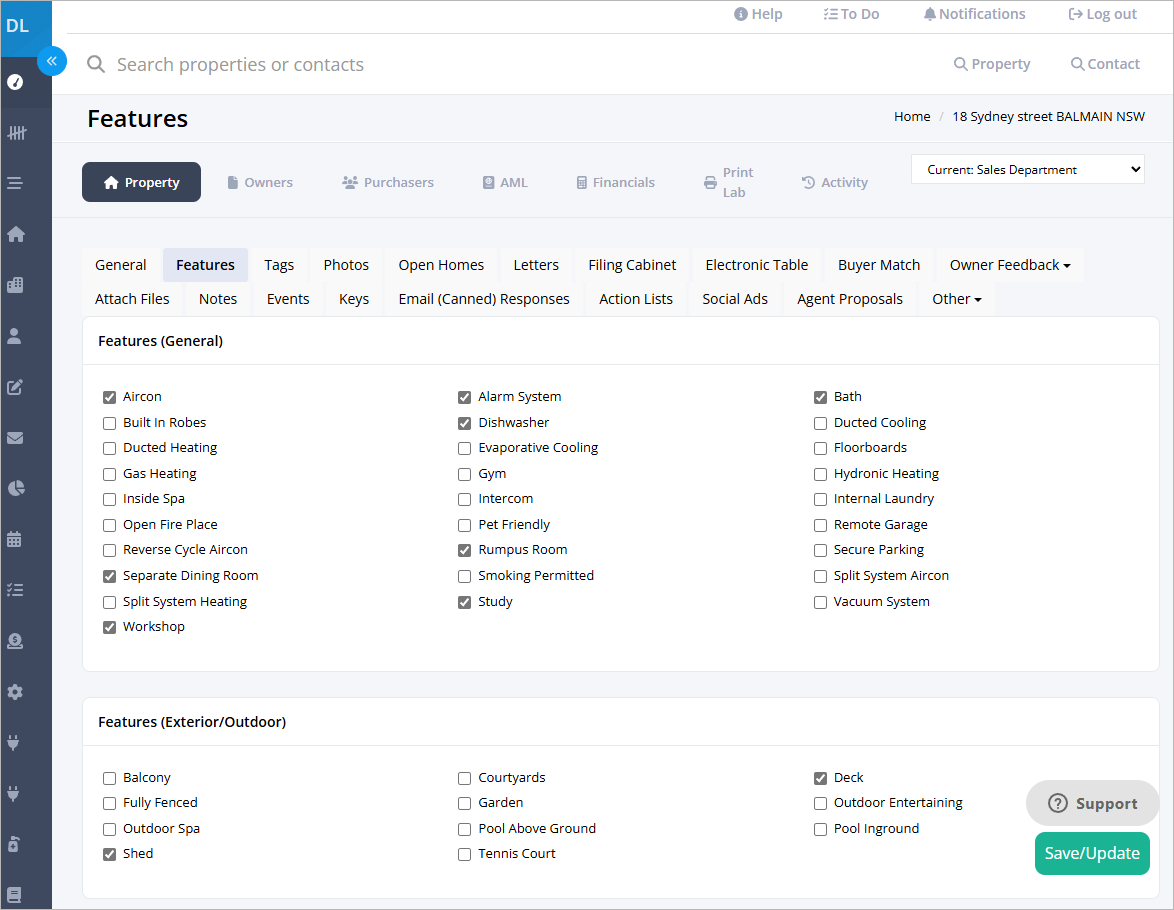Open the Financials section

pos(615,181)
